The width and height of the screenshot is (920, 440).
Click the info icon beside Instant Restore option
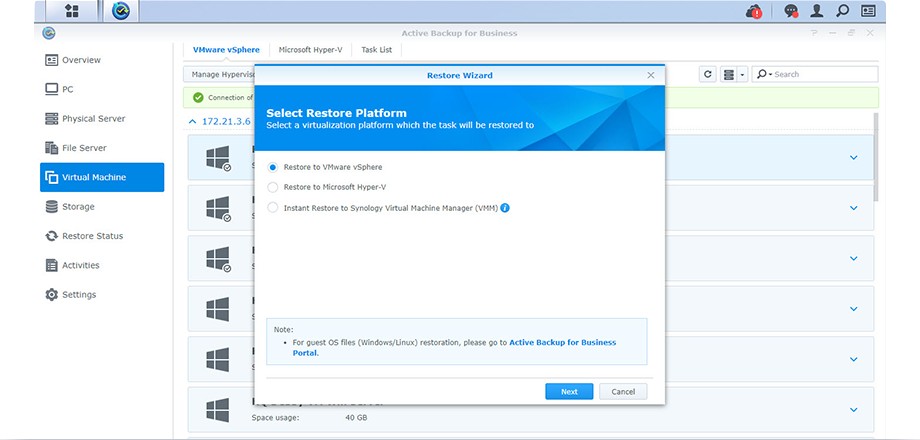point(505,208)
